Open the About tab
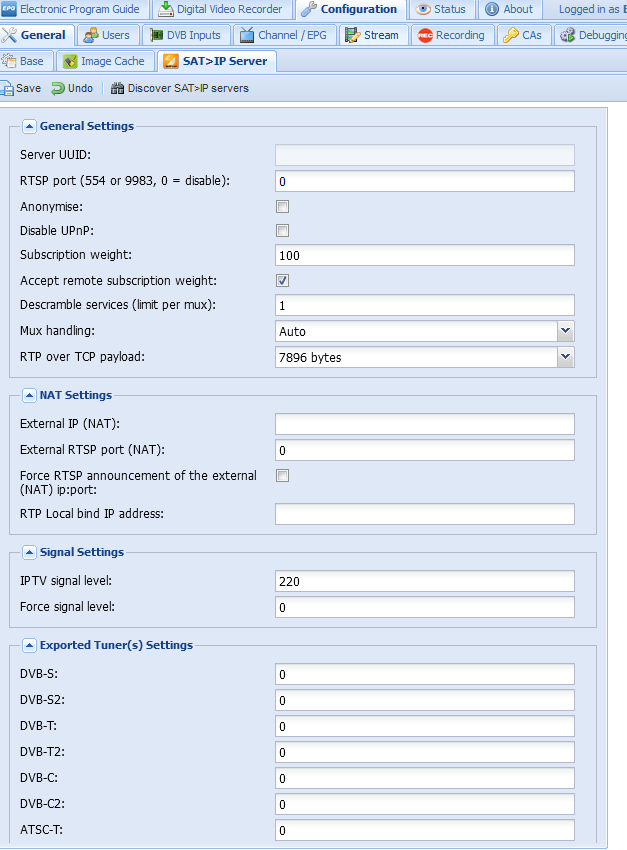 [509, 9]
